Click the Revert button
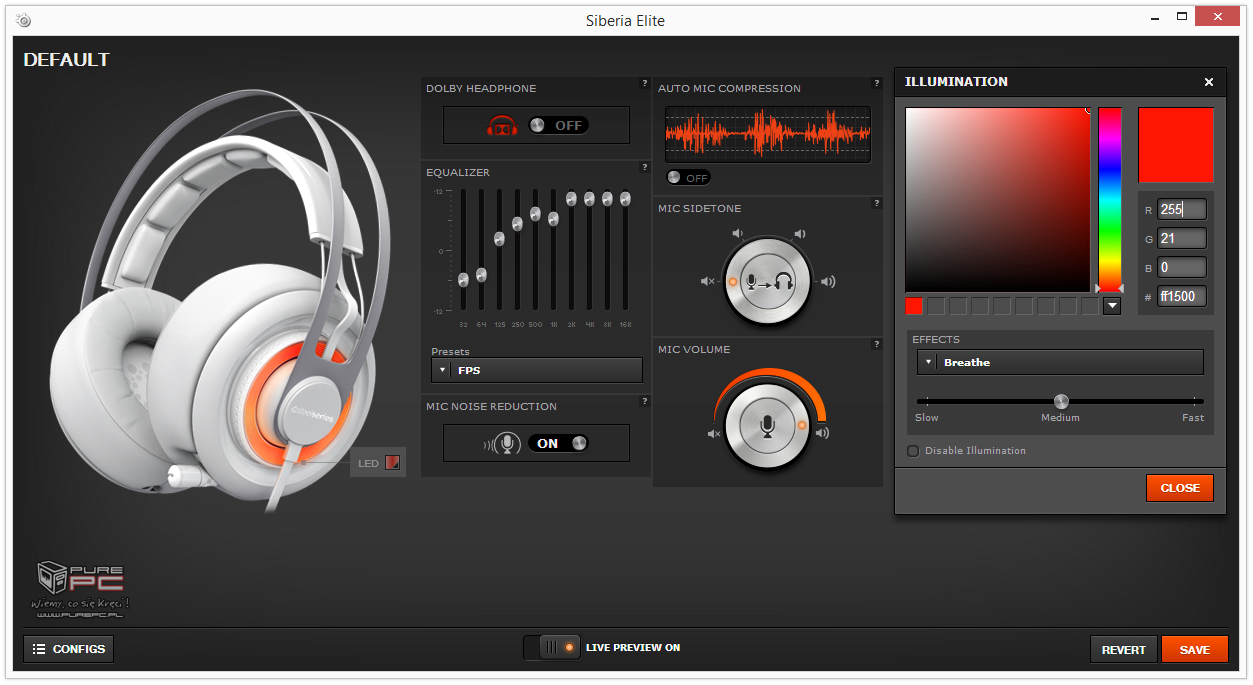Image resolution: width=1253 pixels, height=685 pixels. 1123,649
